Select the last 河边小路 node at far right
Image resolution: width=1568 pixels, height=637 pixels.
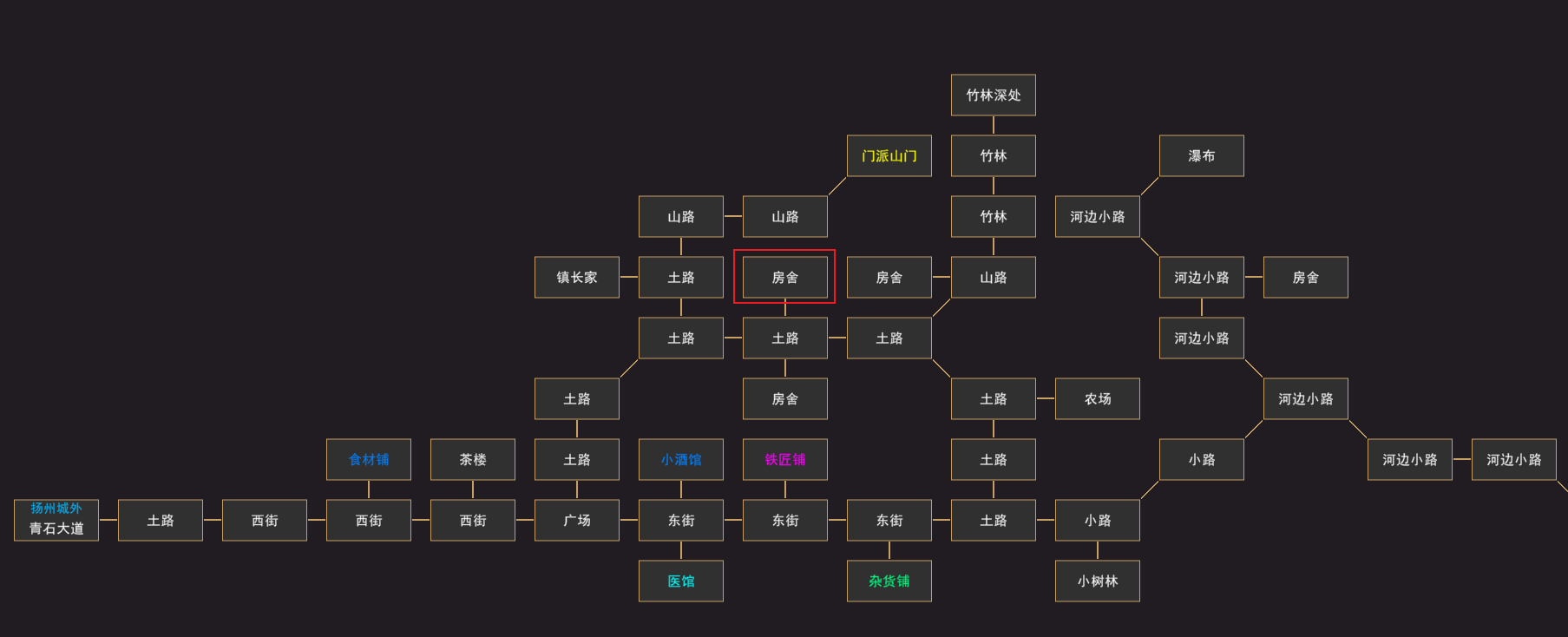tap(1513, 459)
